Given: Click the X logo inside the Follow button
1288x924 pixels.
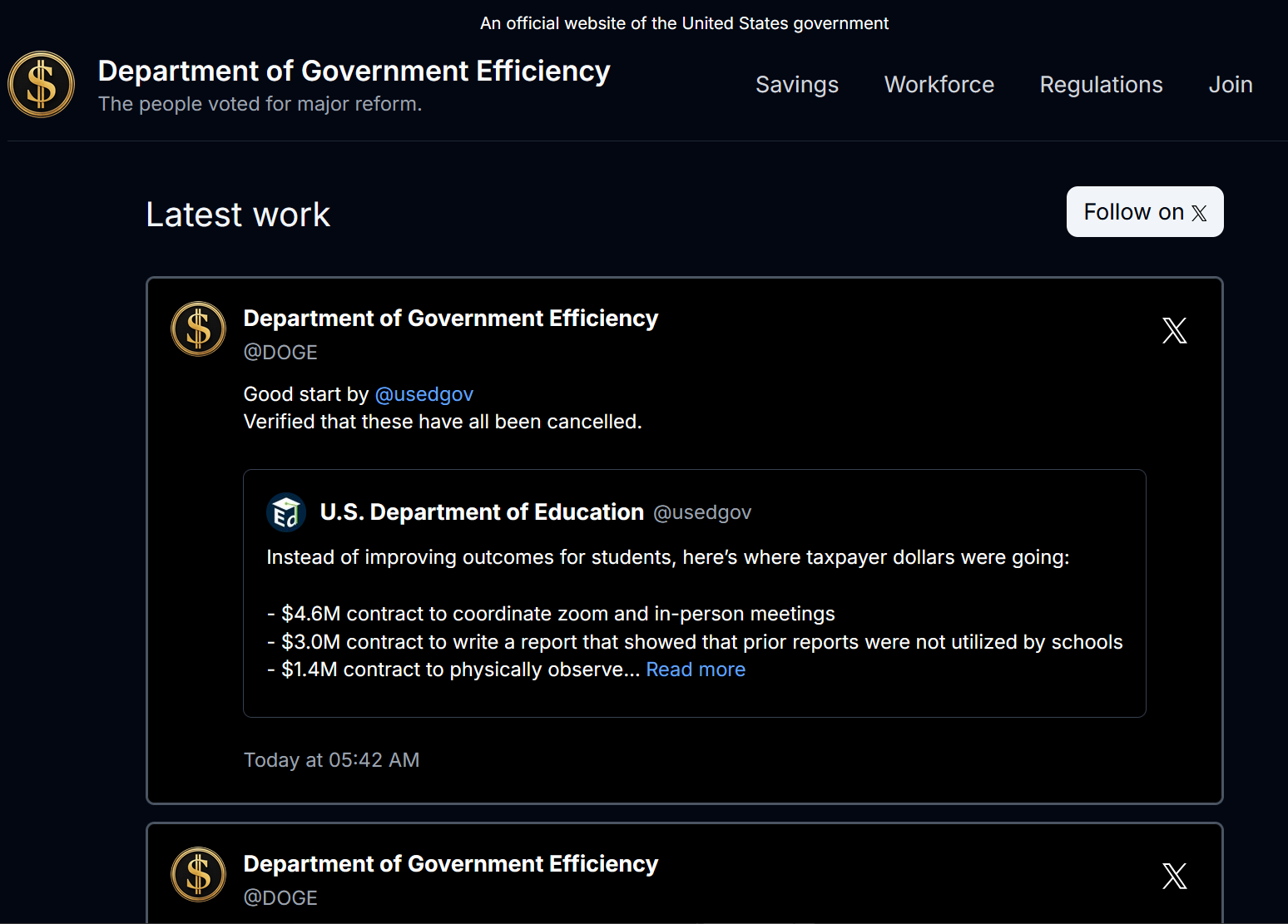Looking at the screenshot, I should click(x=1199, y=212).
